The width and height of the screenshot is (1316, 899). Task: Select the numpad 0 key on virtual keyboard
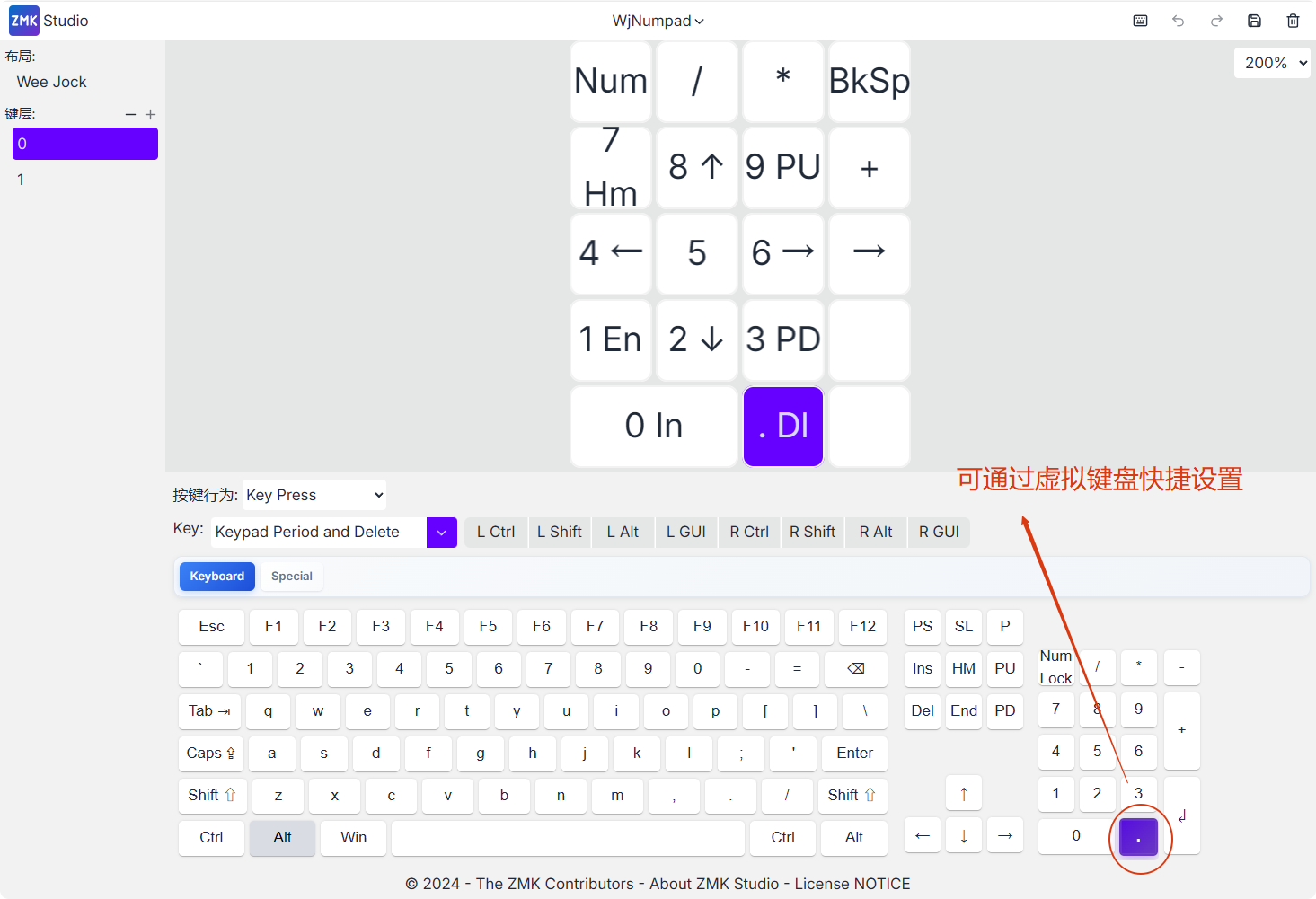(x=1076, y=835)
